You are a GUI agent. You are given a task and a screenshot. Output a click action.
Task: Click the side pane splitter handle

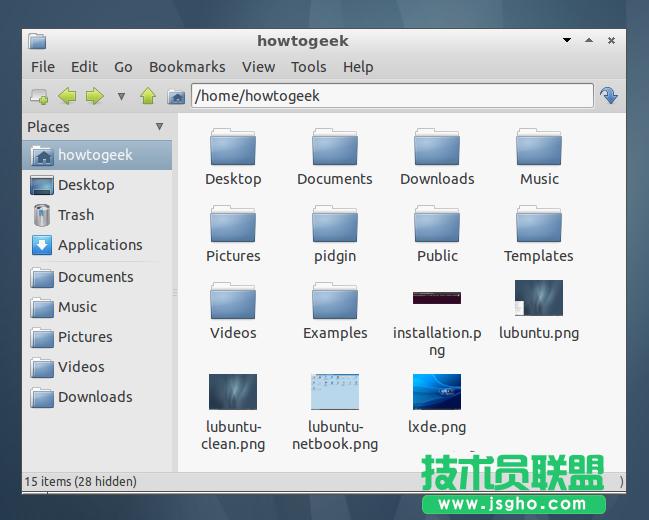(175, 293)
